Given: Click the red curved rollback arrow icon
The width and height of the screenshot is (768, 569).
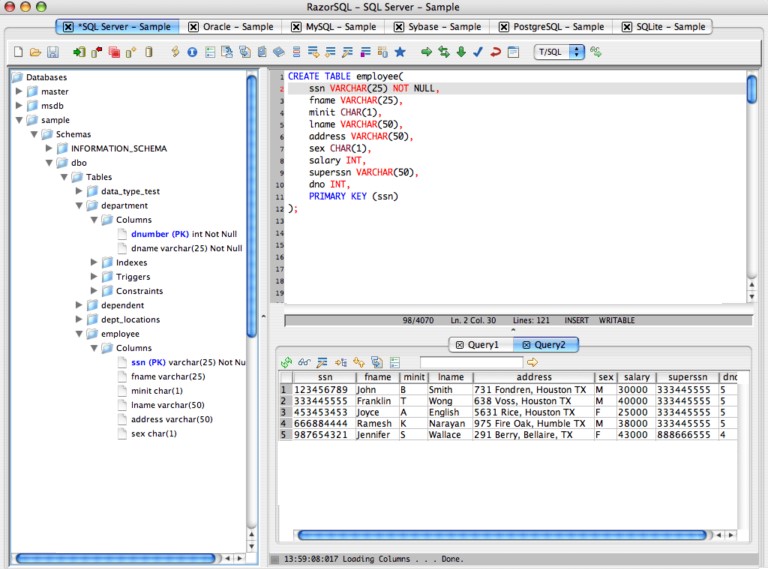Looking at the screenshot, I should pos(496,52).
